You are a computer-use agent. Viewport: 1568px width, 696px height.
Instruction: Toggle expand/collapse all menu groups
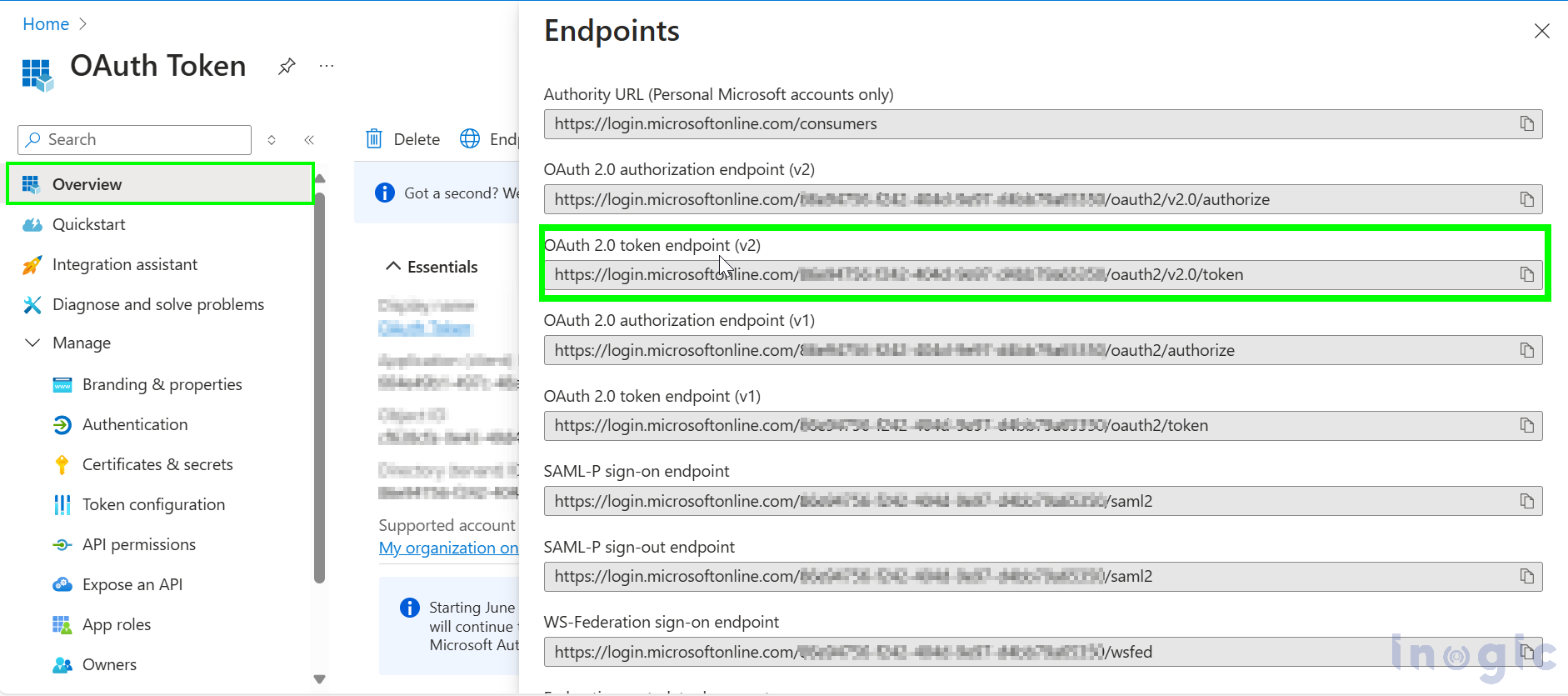pyautogui.click(x=272, y=140)
